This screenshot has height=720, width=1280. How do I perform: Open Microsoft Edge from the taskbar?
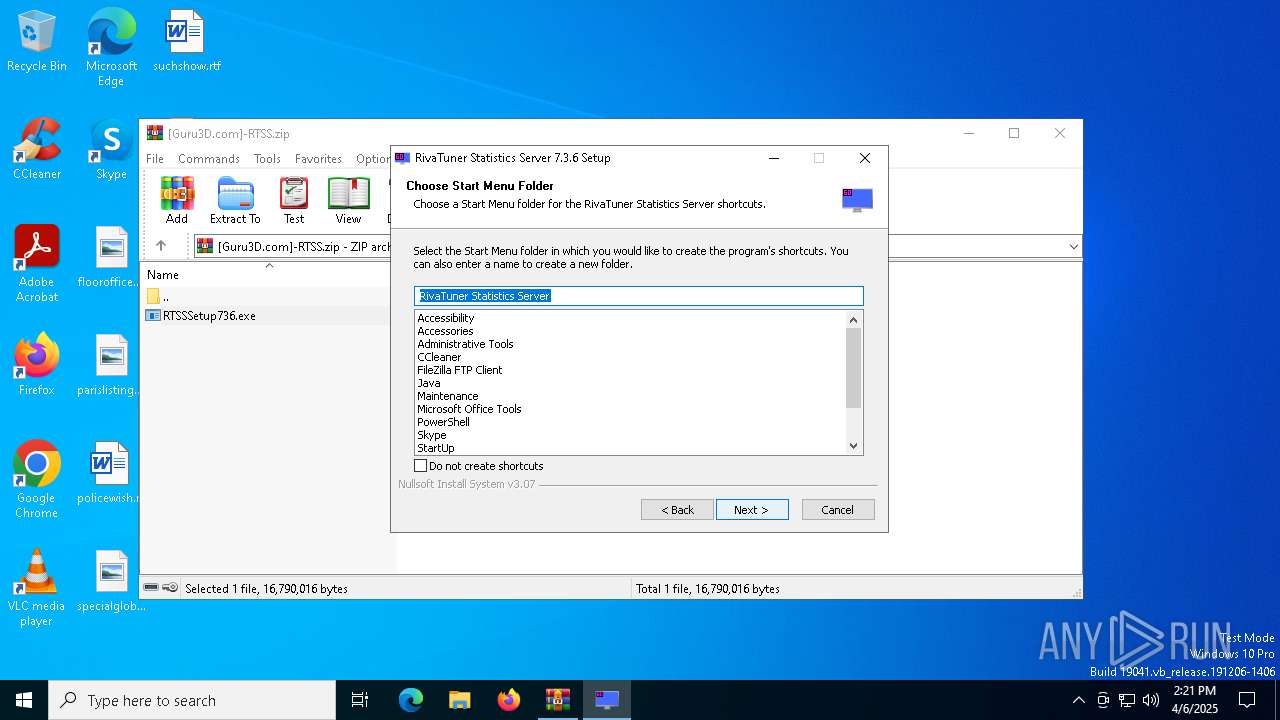click(x=411, y=700)
